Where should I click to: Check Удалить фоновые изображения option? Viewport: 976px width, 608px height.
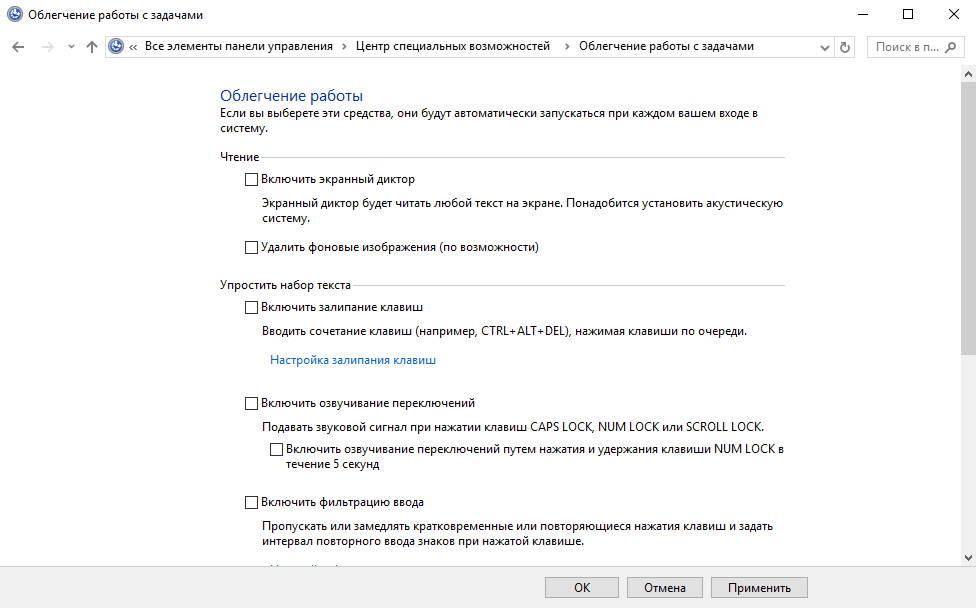coord(251,247)
